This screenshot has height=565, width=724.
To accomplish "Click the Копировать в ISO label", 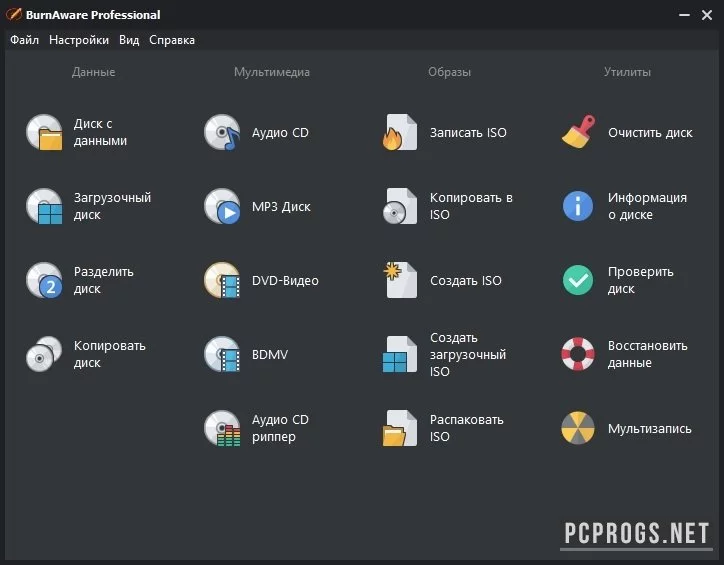I will tap(471, 206).
